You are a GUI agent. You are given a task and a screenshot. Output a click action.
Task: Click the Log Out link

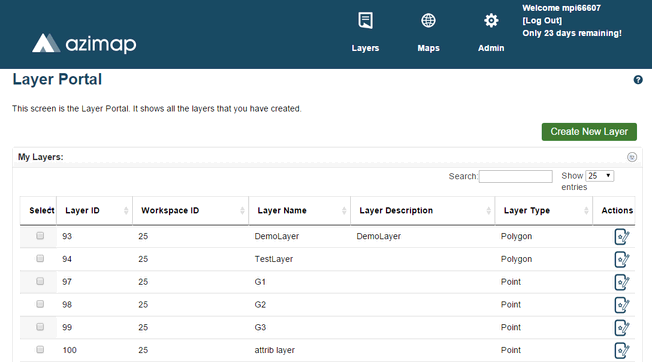pyautogui.click(x=542, y=21)
